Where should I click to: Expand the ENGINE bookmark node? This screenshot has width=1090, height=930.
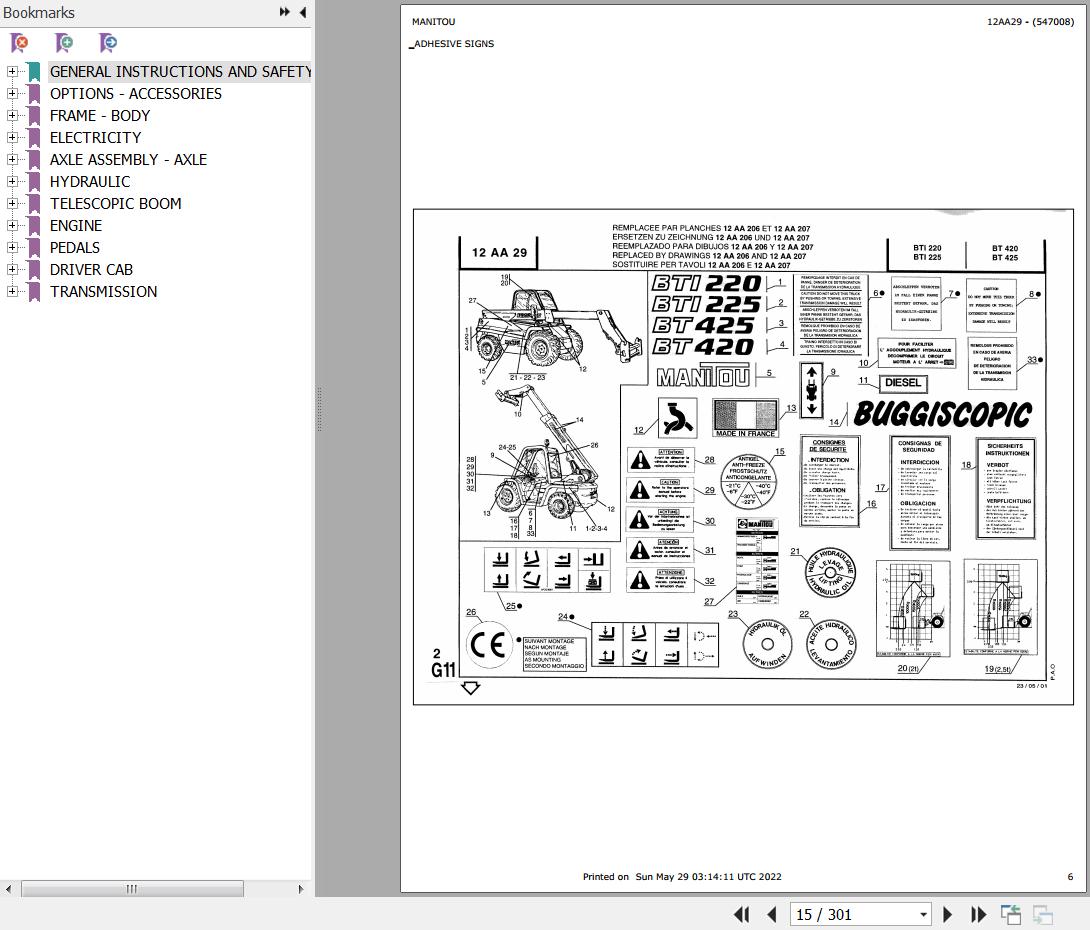click(x=12, y=225)
